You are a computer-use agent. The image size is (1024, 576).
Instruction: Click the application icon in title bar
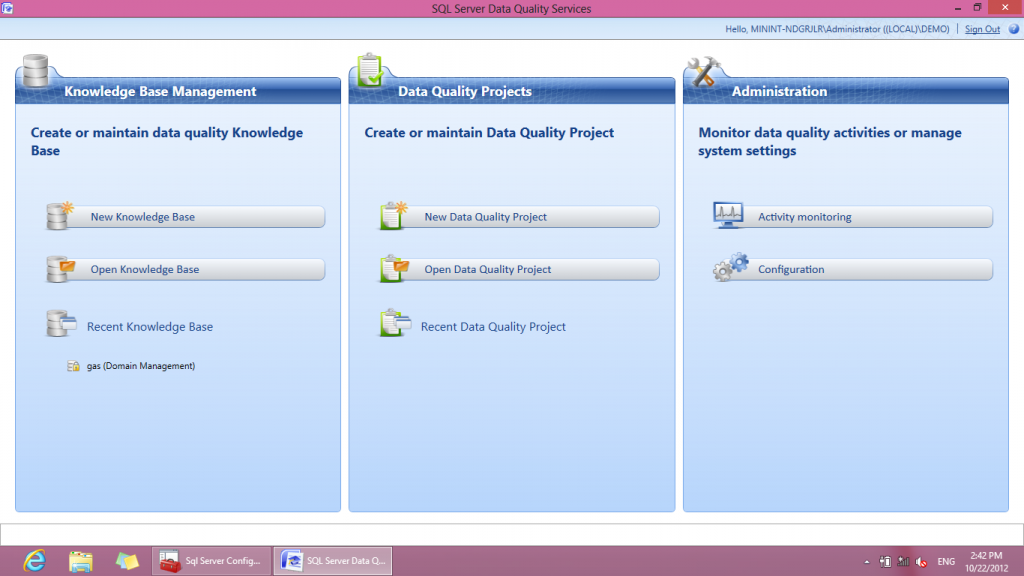[7, 8]
